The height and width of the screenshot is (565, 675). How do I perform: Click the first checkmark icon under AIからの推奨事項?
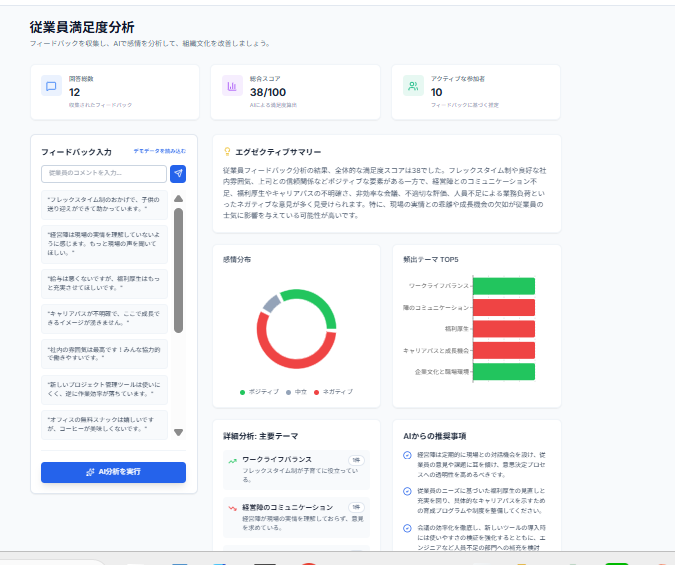406,455
